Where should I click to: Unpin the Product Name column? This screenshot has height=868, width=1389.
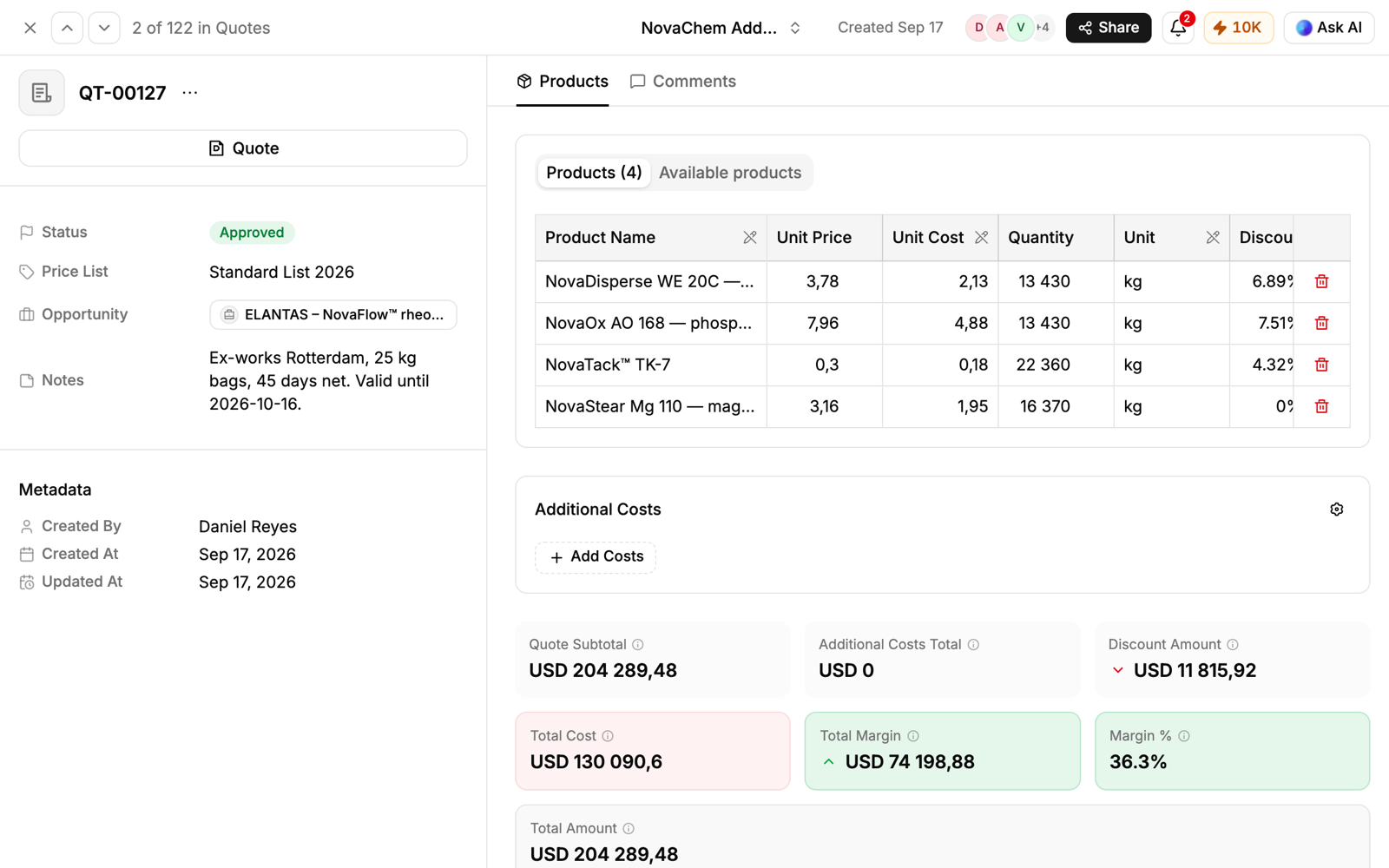[750, 238]
